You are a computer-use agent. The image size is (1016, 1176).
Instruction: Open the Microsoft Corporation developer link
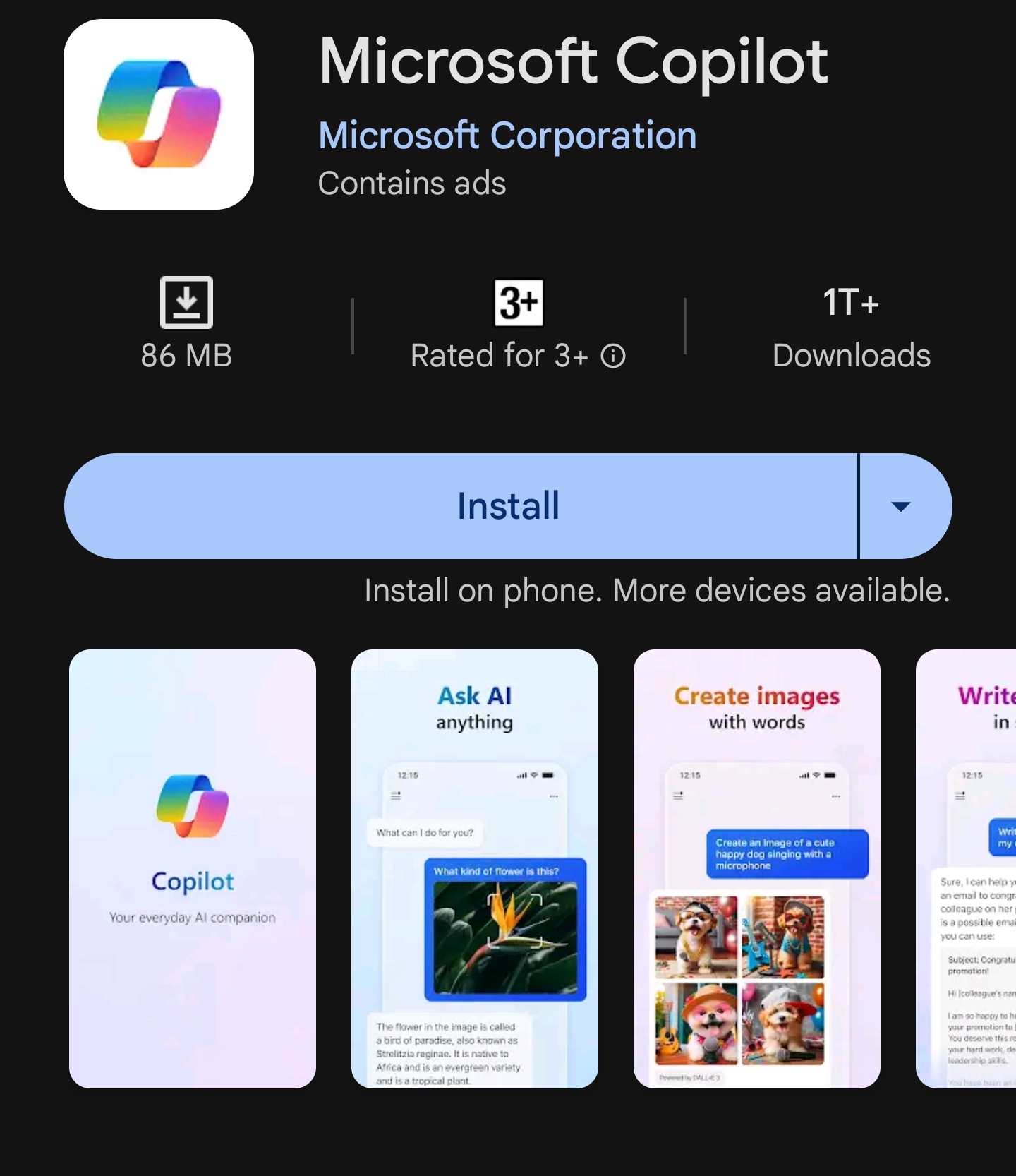[x=507, y=136]
